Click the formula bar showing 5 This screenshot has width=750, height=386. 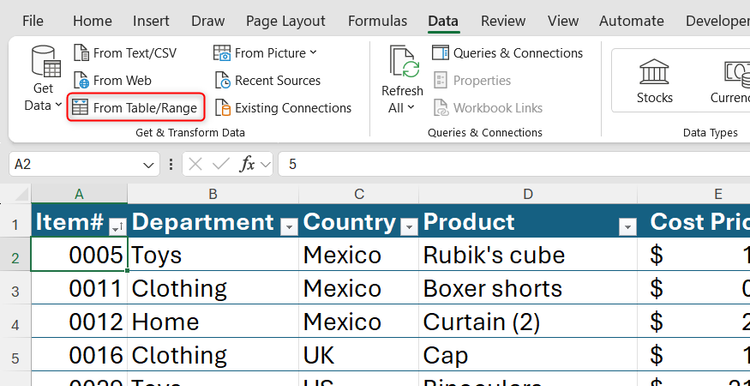click(x=514, y=165)
